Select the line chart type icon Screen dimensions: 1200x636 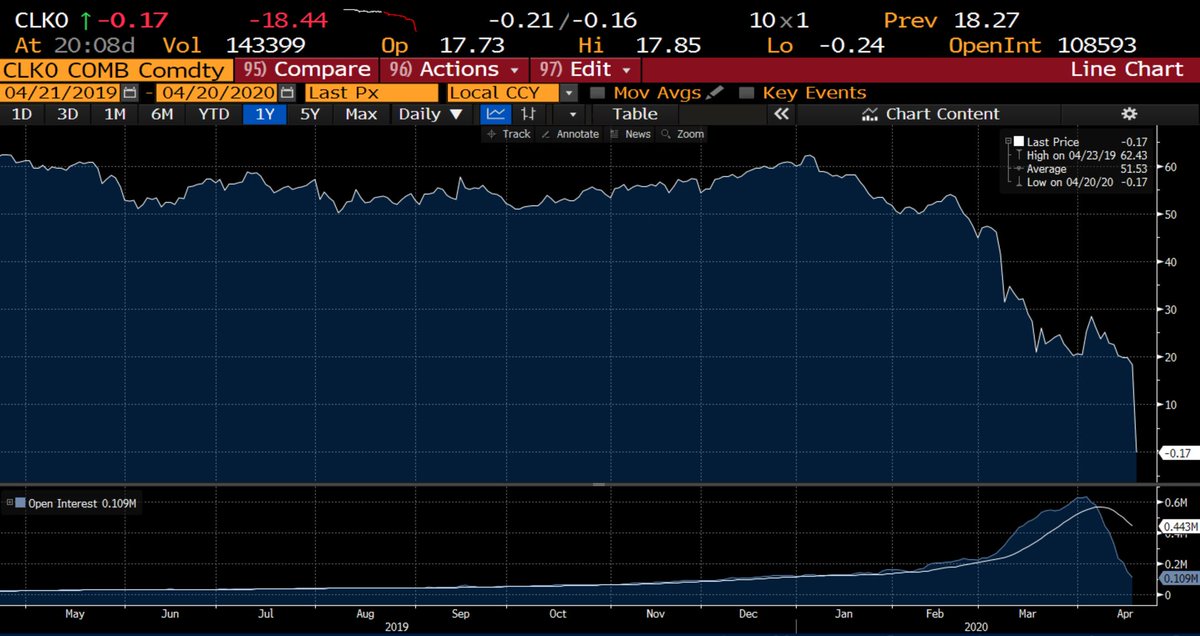click(495, 113)
